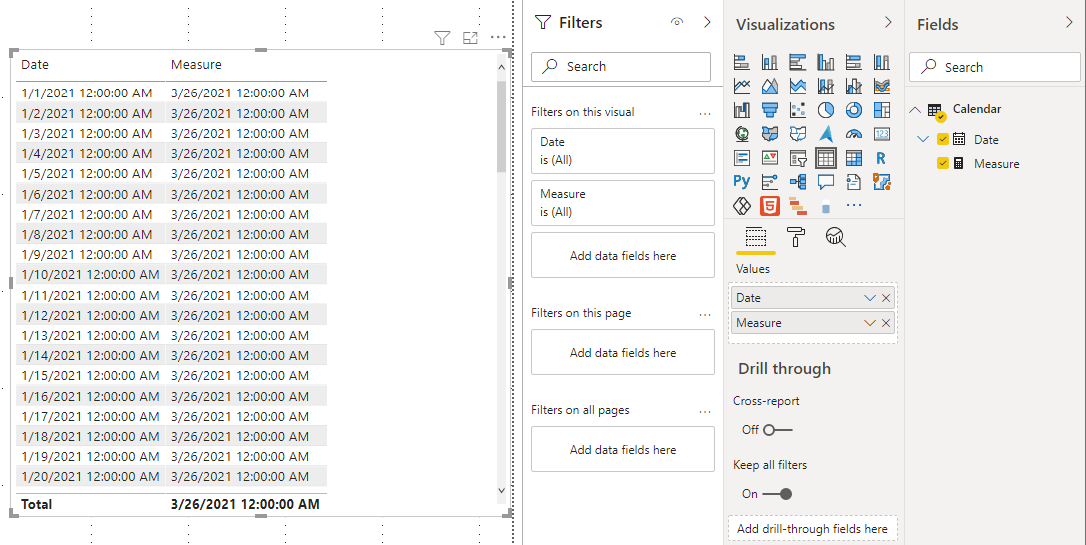Switch to the Format paint roller tab

coord(796,238)
